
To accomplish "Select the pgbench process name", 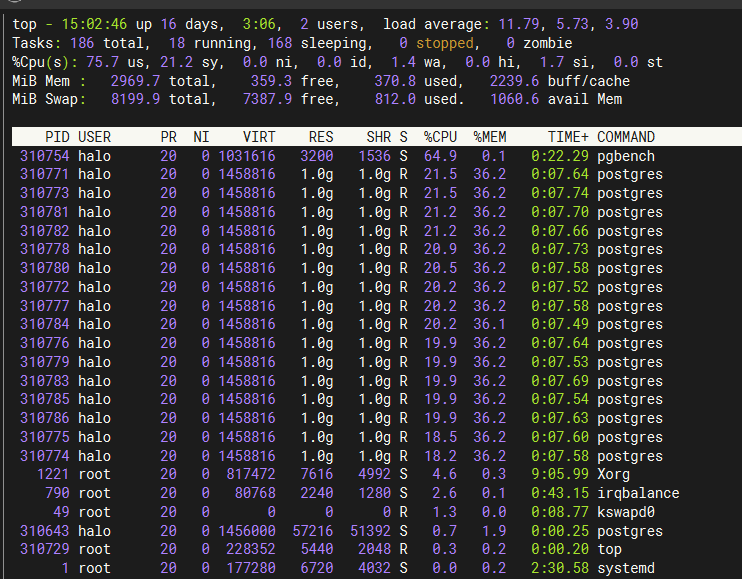I will pos(626,156).
